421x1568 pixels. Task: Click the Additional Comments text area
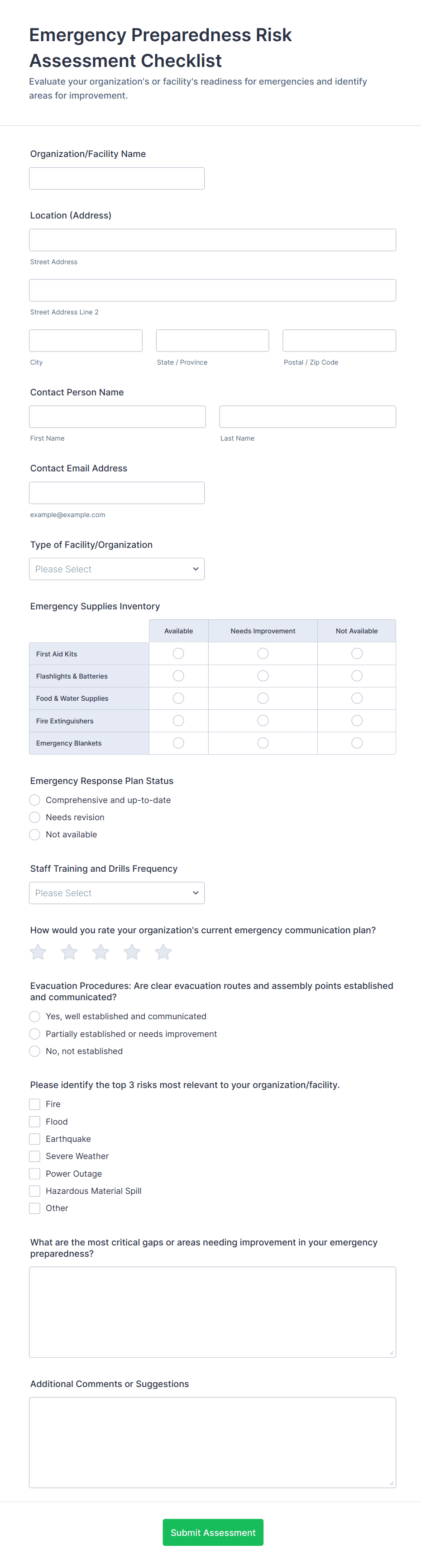tap(212, 1442)
